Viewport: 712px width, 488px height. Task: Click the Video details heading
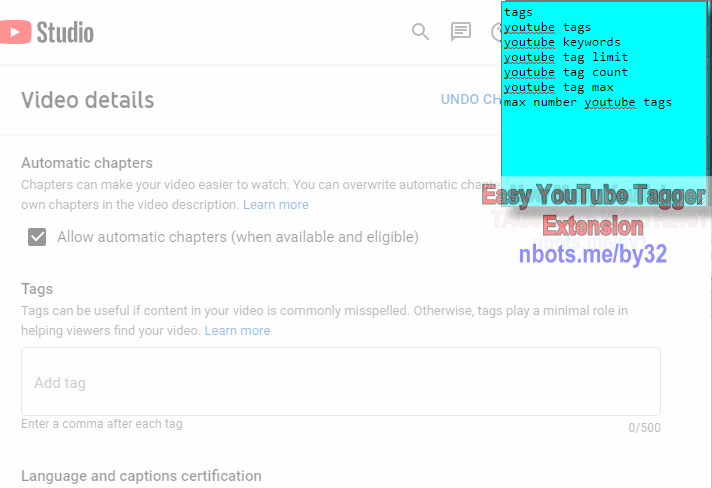[88, 100]
